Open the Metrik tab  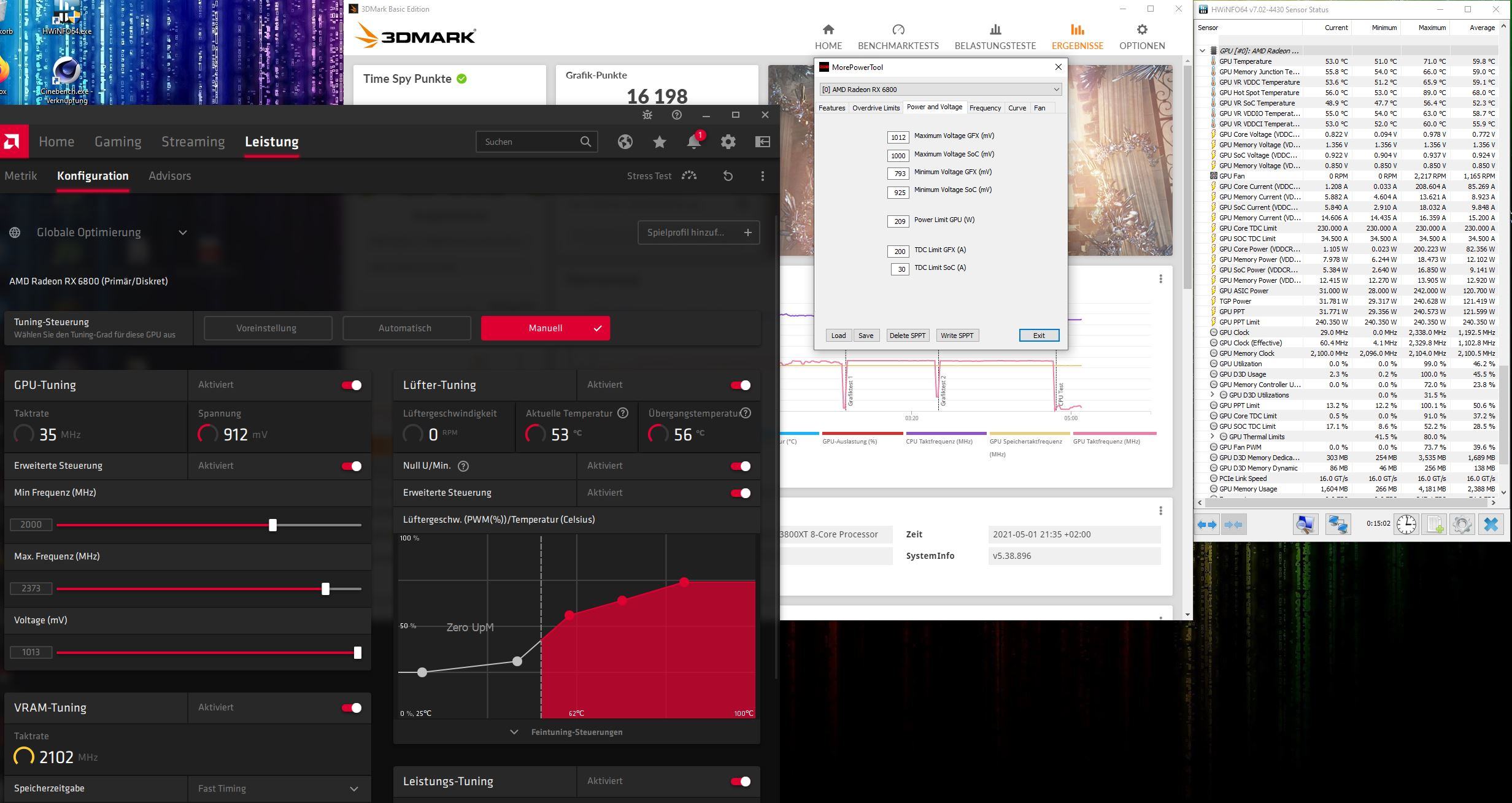tap(21, 176)
